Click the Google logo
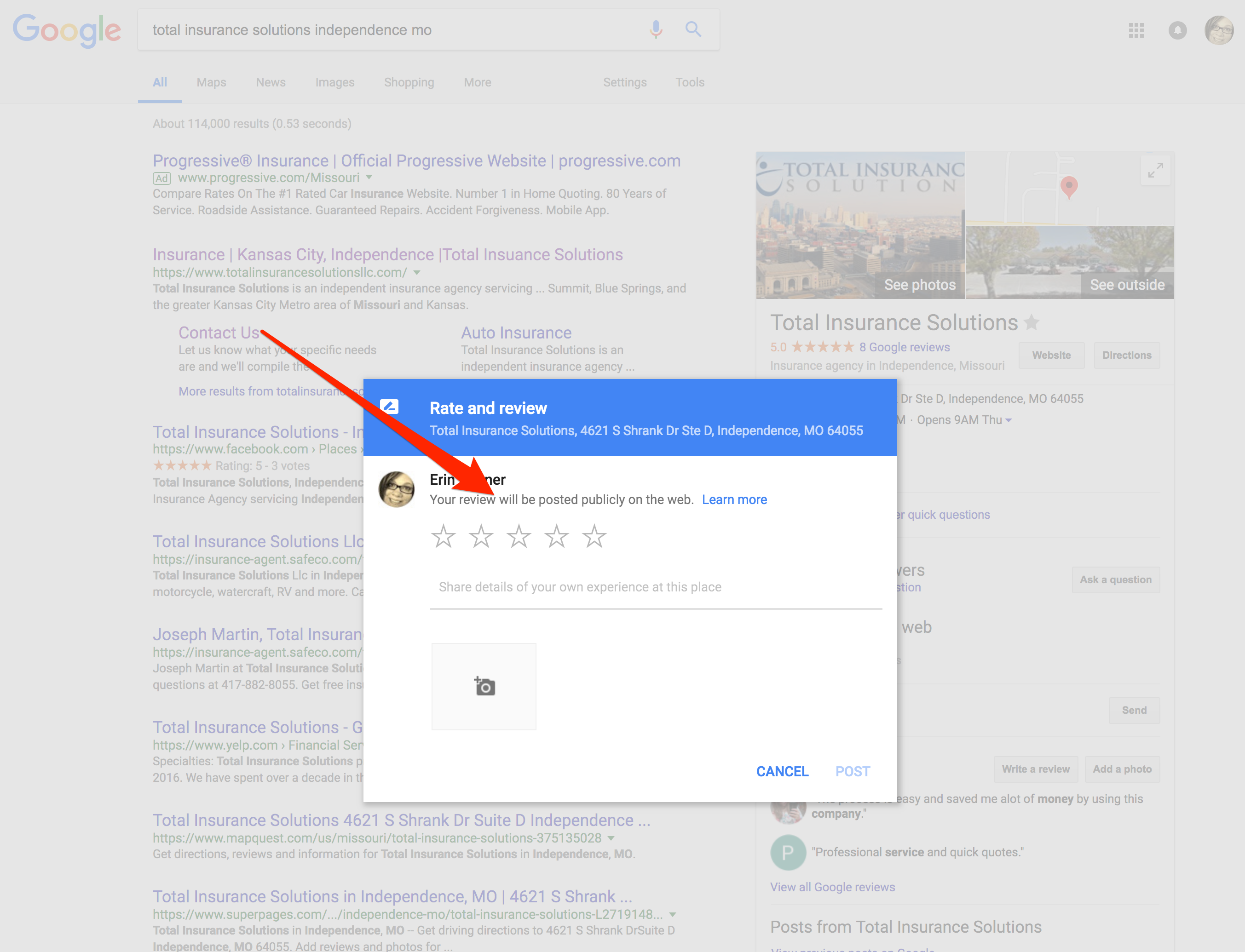The width and height of the screenshot is (1245, 952). tap(67, 30)
